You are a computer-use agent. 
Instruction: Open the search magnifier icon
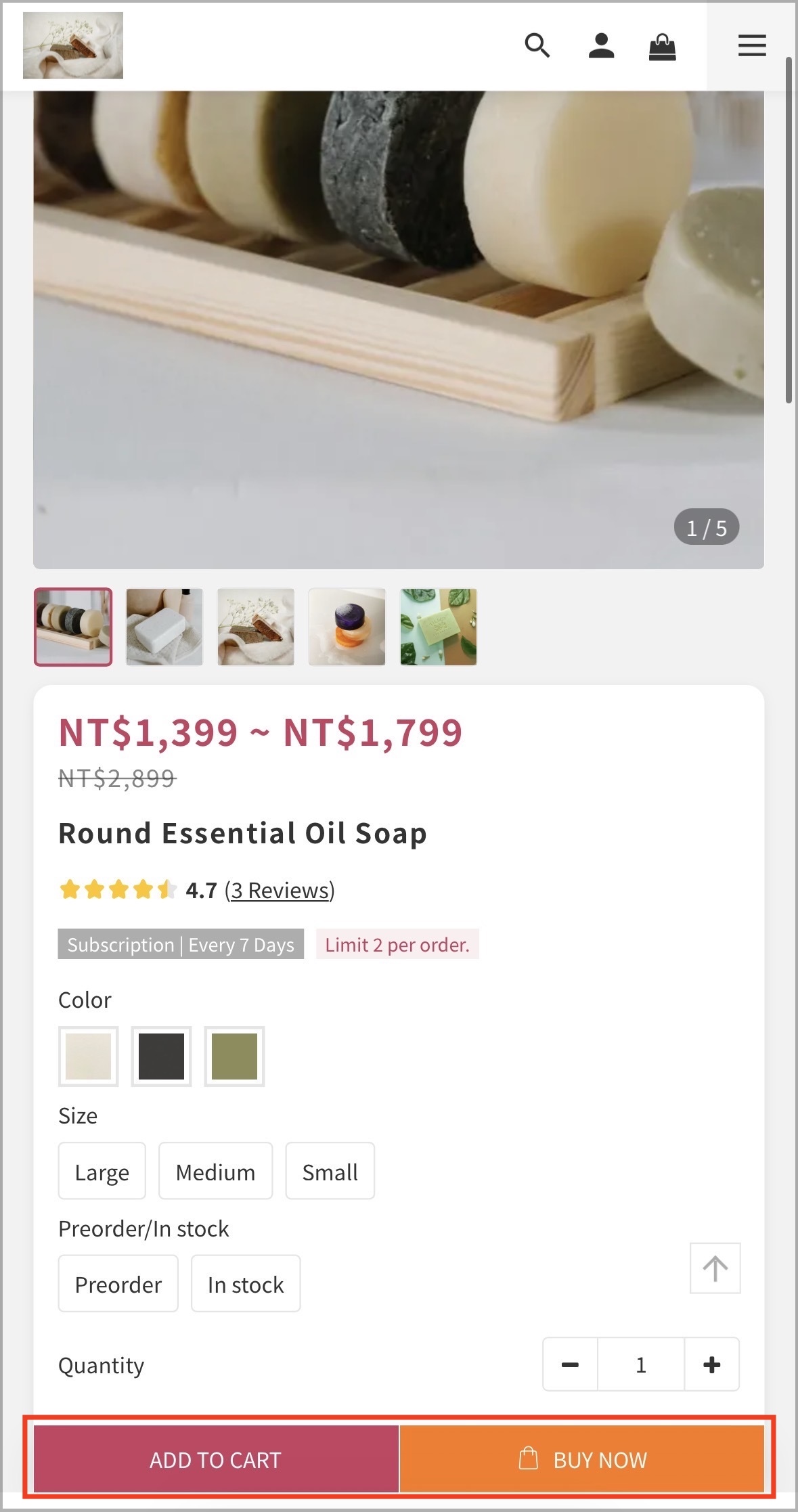pos(537,46)
